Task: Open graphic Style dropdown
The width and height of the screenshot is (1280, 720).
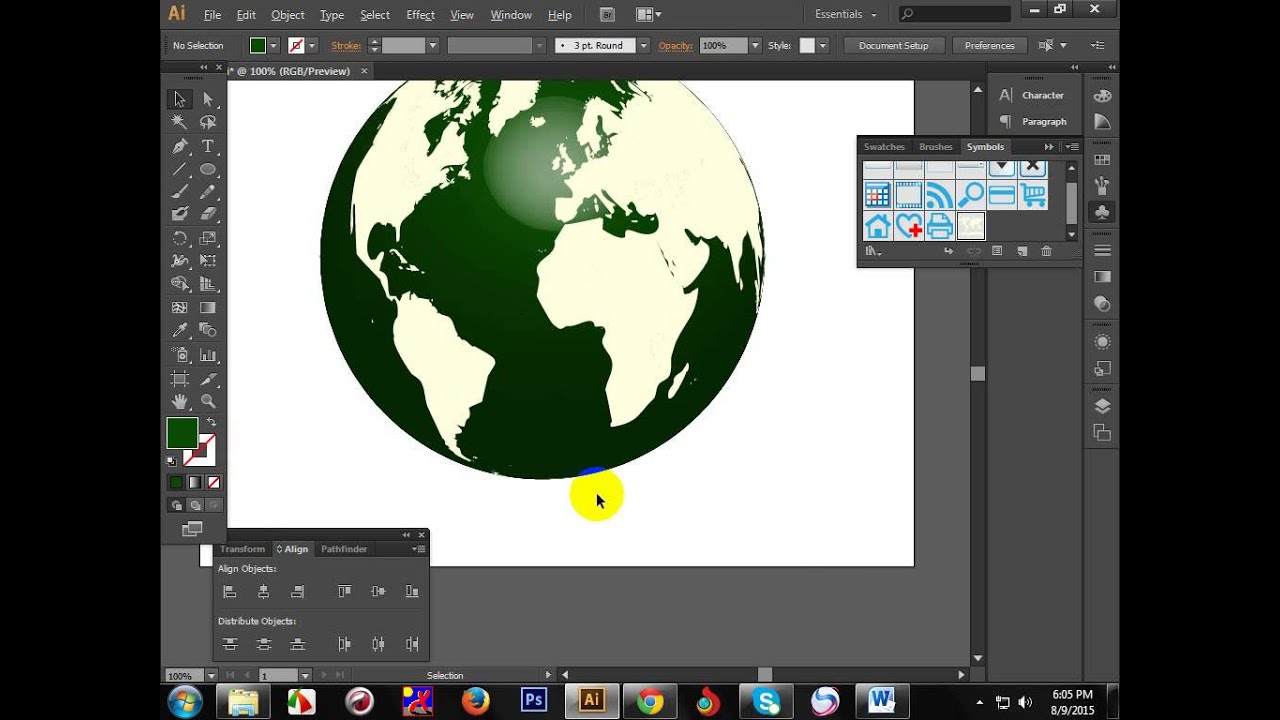Action: 823,46
